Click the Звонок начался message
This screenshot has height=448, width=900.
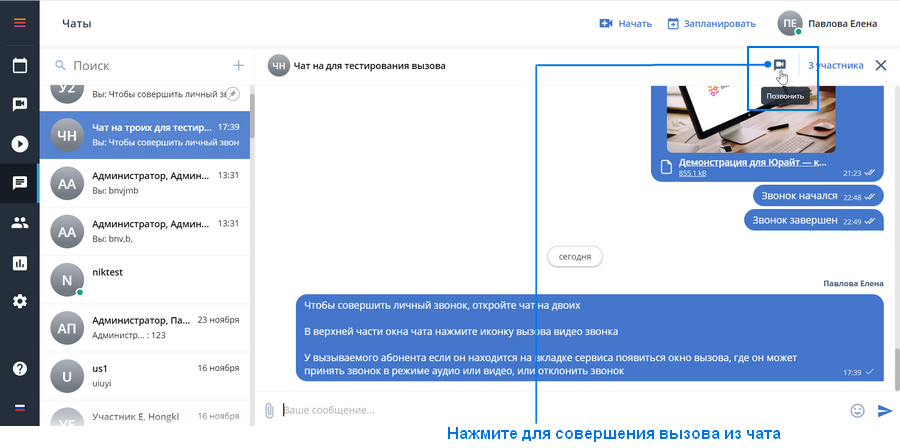[x=818, y=196]
